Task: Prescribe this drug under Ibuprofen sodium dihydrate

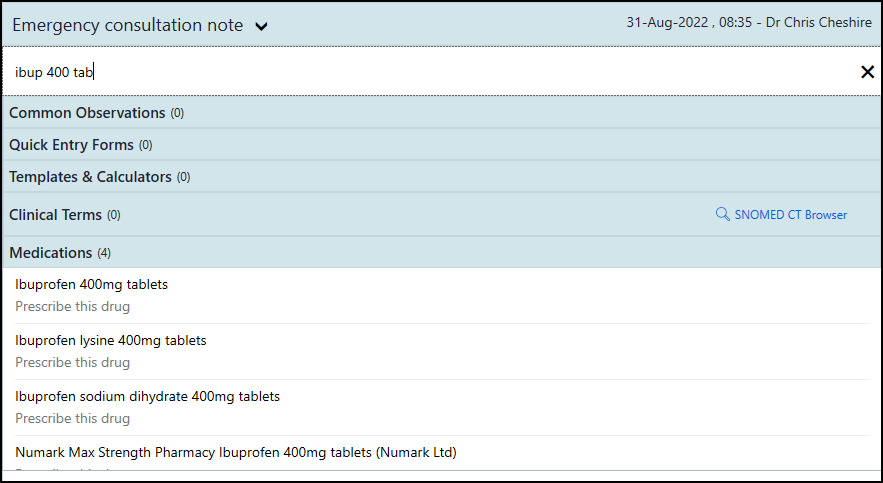Action: click(73, 419)
